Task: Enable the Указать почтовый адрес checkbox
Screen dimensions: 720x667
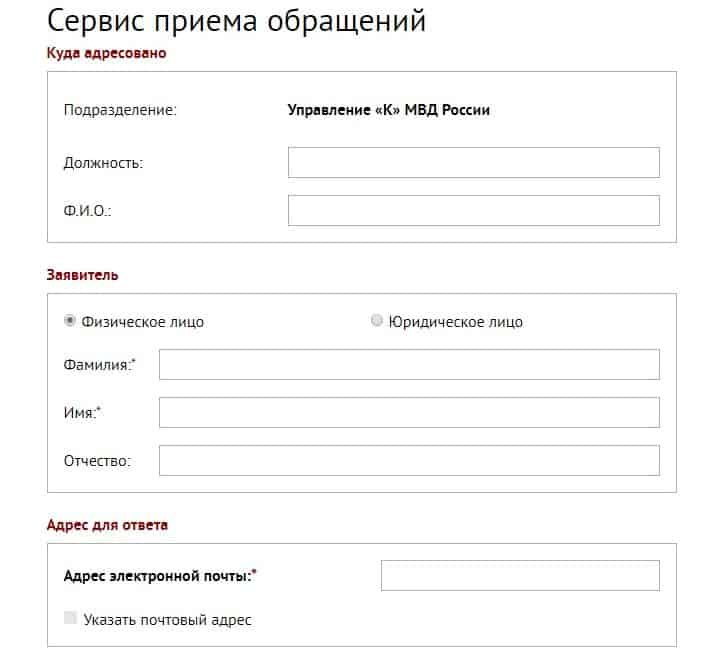Action: pyautogui.click(x=70, y=619)
